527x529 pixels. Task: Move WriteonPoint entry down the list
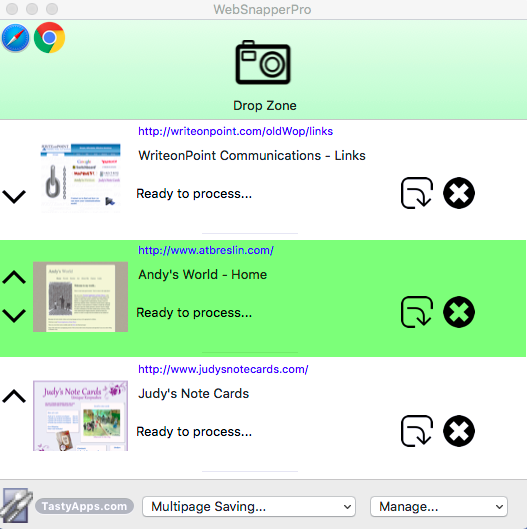[14, 197]
